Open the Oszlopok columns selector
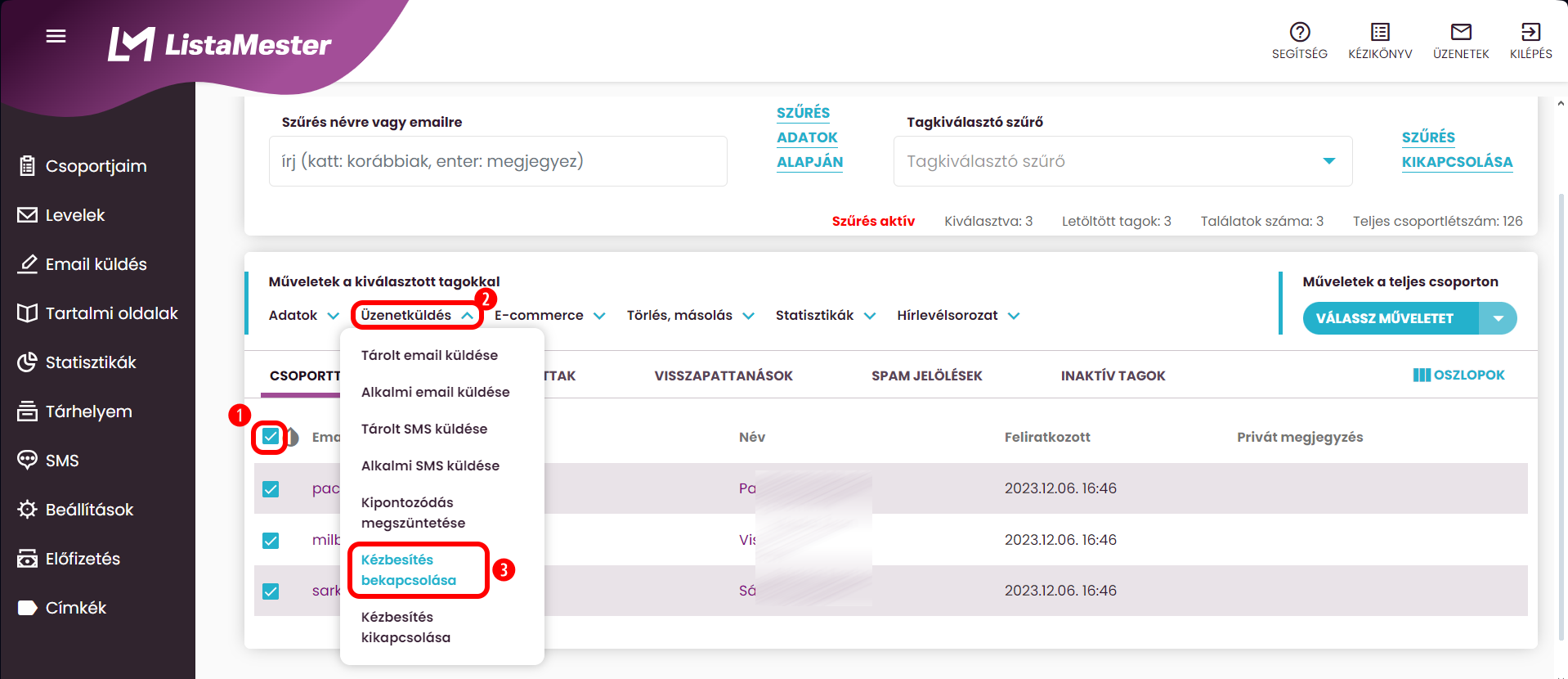1568x679 pixels. [x=1458, y=375]
